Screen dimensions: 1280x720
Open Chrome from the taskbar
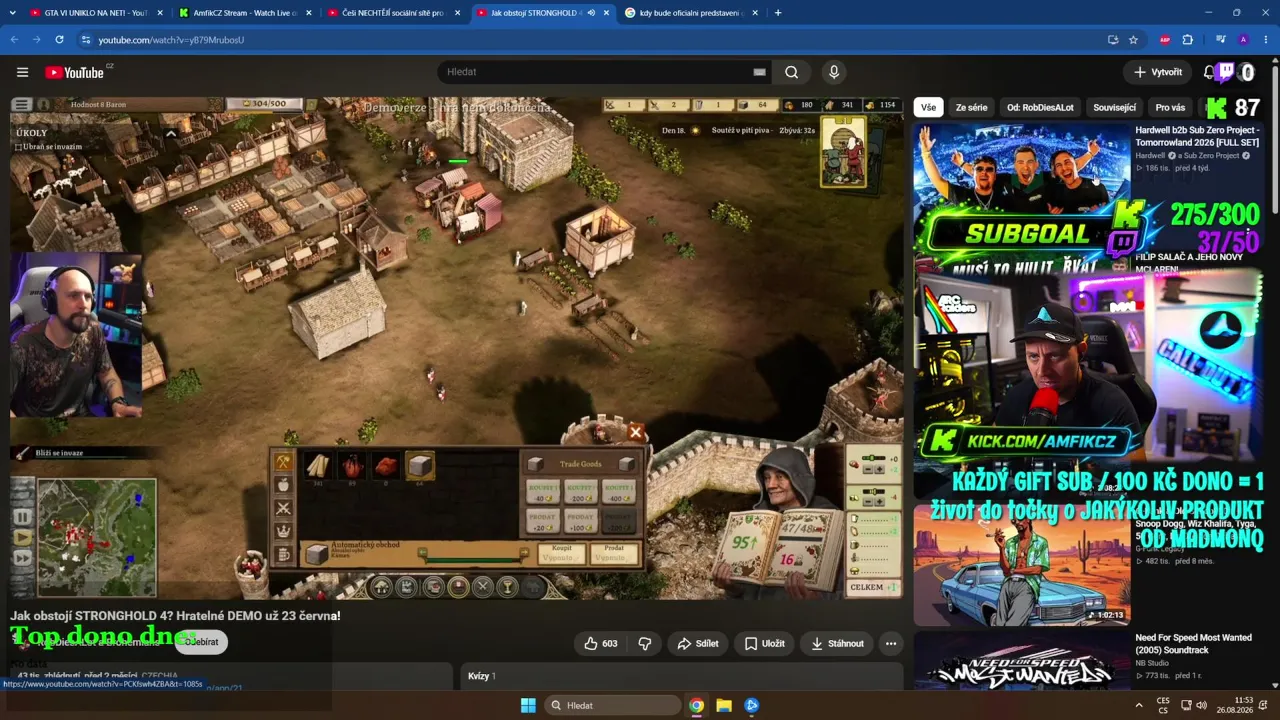(x=696, y=705)
